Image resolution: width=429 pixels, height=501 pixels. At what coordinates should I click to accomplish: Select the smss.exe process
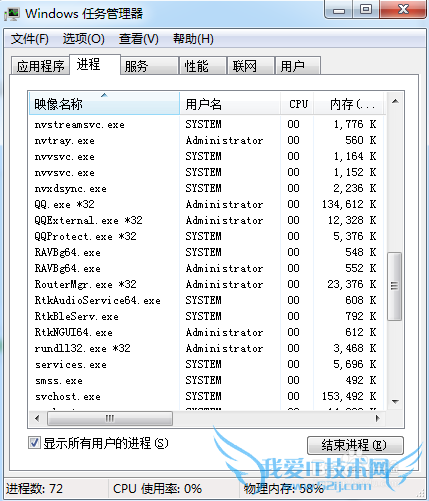click(207, 380)
